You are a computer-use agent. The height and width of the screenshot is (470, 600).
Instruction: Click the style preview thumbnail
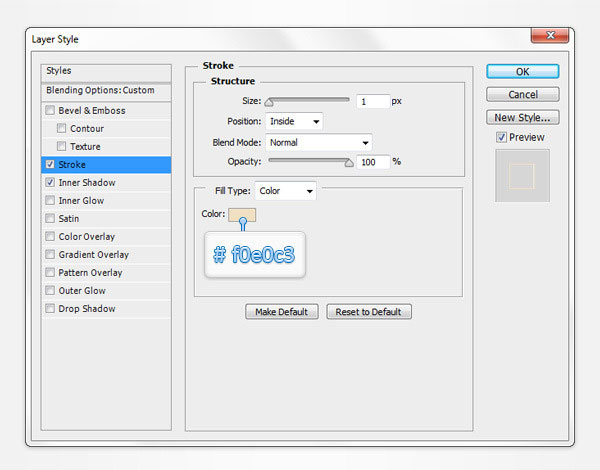522,176
